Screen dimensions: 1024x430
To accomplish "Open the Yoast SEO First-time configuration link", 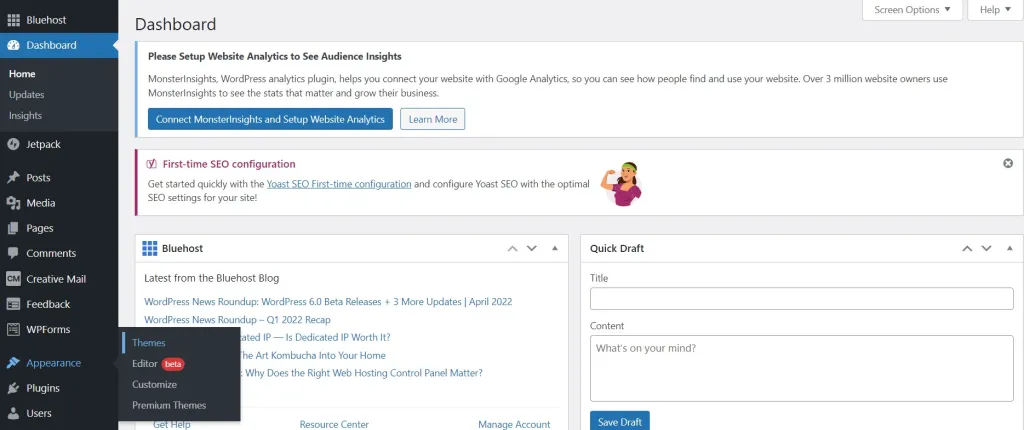I will click(x=339, y=184).
